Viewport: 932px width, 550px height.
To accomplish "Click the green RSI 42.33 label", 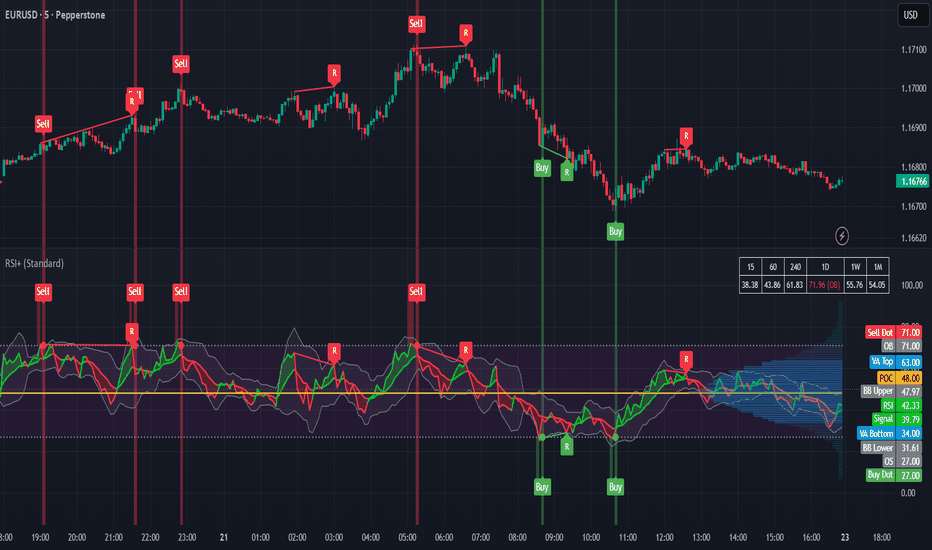I will click(901, 406).
